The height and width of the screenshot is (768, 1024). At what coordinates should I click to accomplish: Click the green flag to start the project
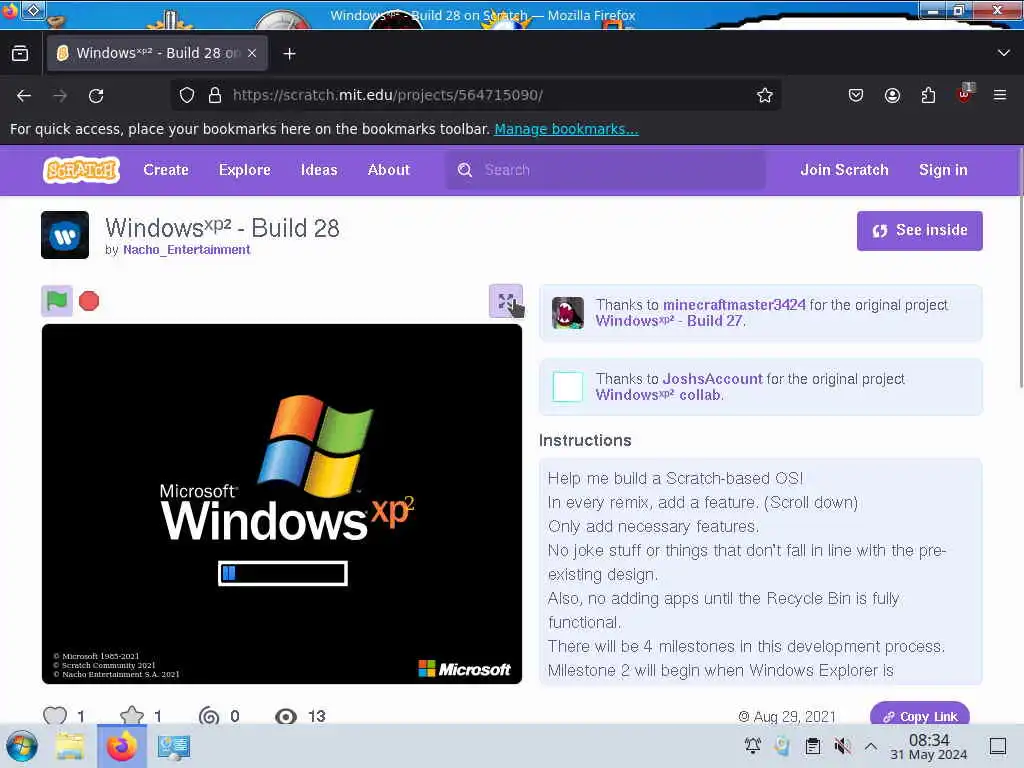pyautogui.click(x=57, y=301)
